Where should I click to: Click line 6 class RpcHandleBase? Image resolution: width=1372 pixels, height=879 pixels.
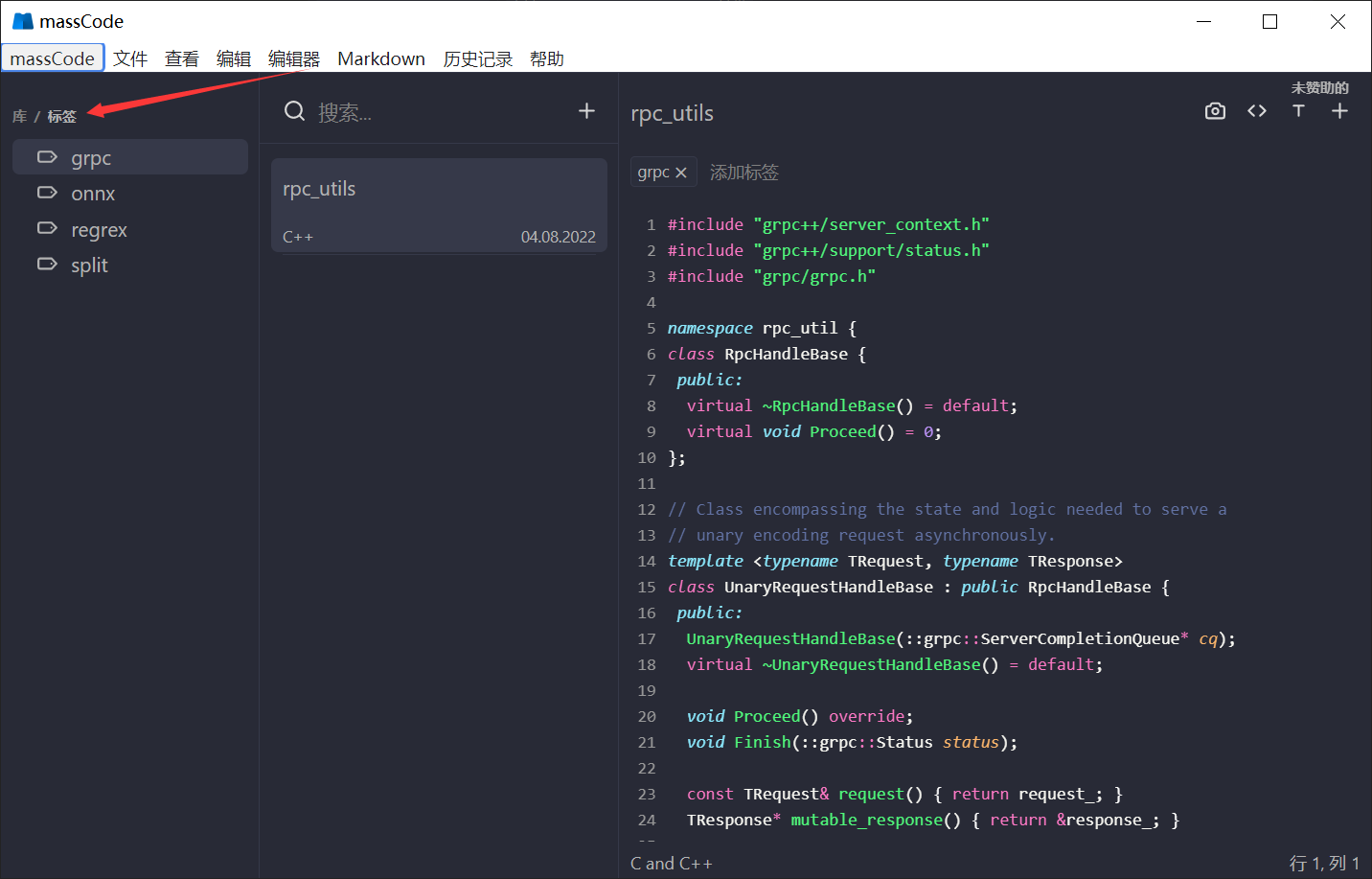(x=766, y=354)
